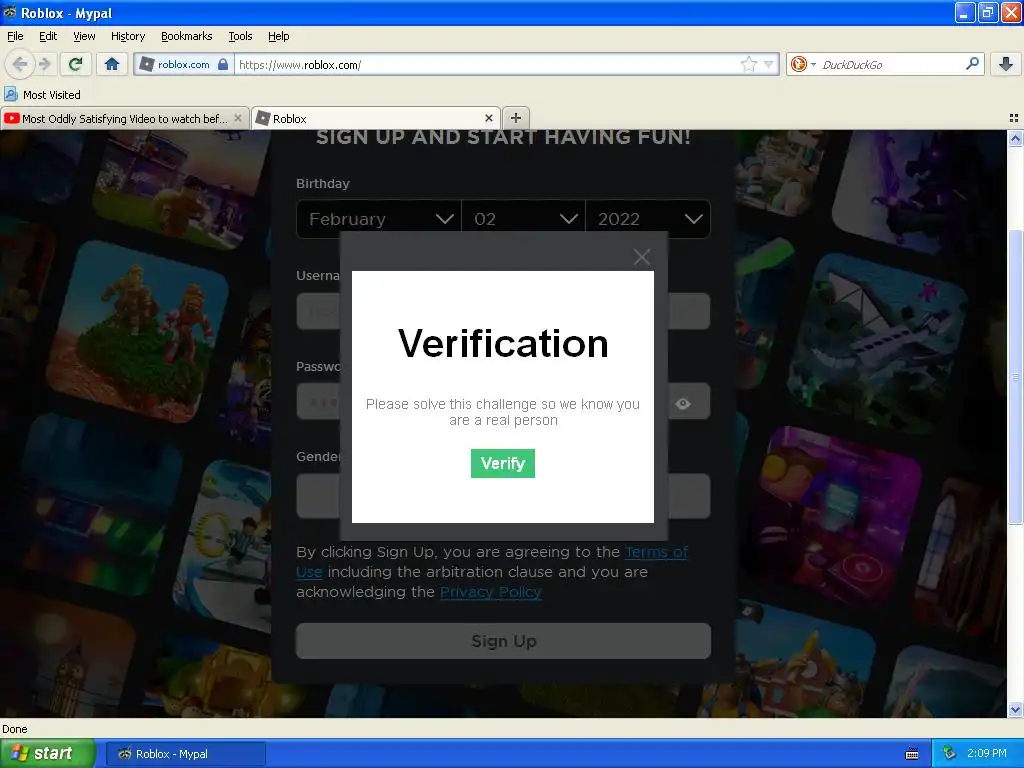
Task: Click the DuckDuckGo search field
Action: click(891, 64)
